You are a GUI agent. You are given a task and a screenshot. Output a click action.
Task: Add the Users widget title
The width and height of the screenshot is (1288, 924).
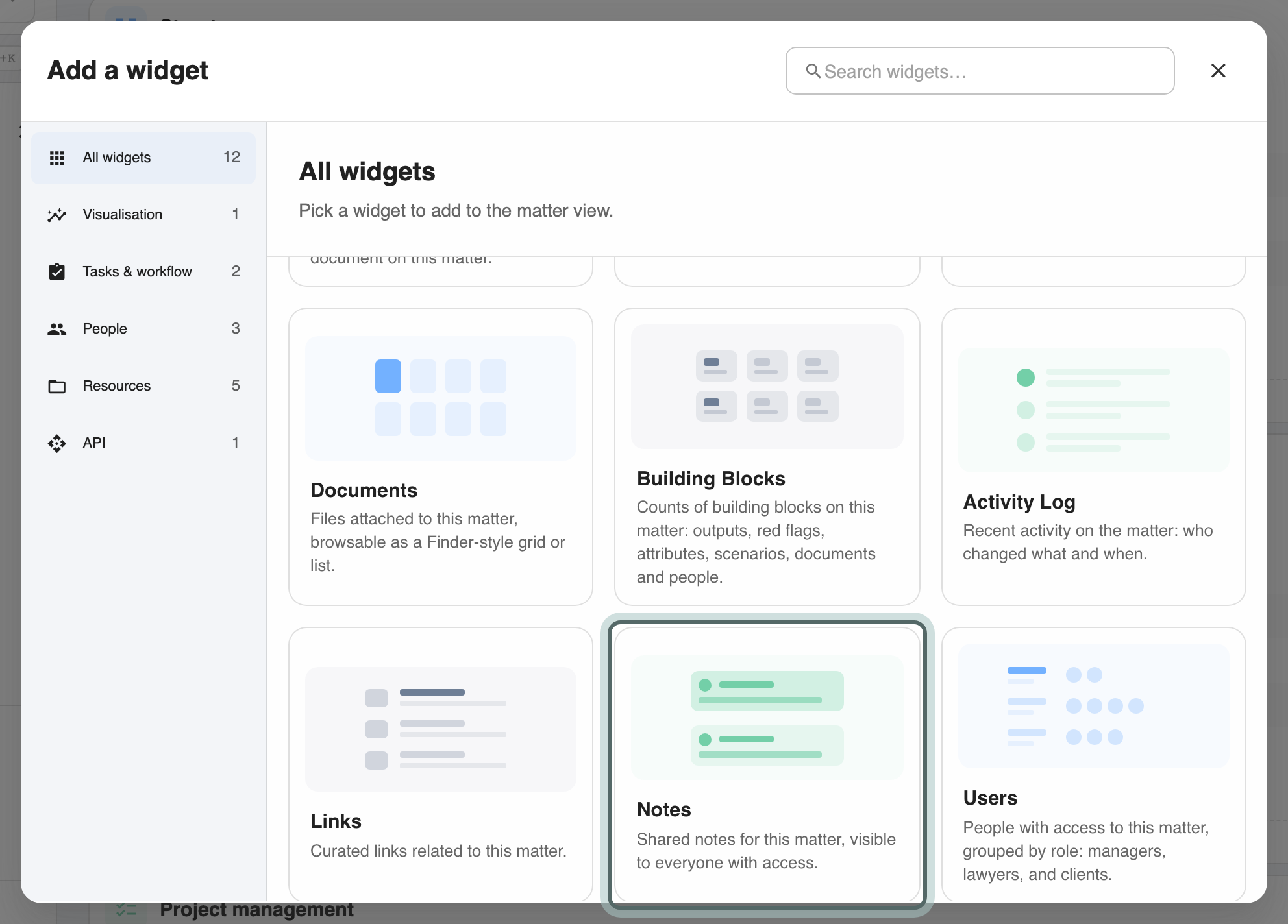pos(990,797)
